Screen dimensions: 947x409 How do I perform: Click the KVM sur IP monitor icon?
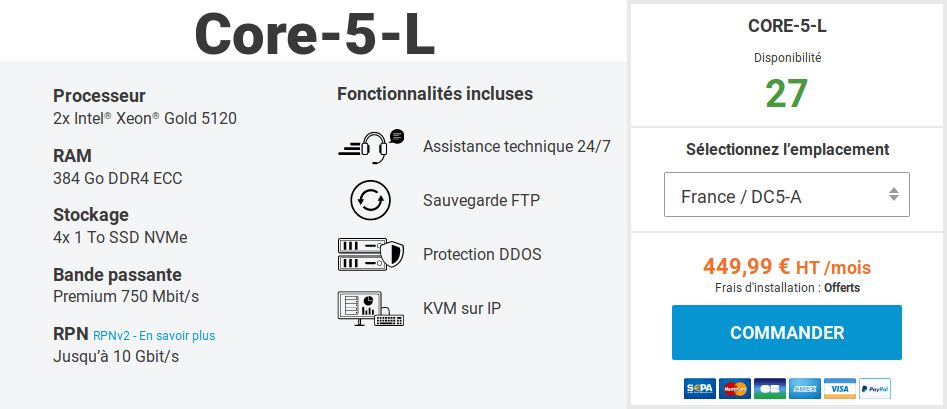pyautogui.click(x=371, y=309)
